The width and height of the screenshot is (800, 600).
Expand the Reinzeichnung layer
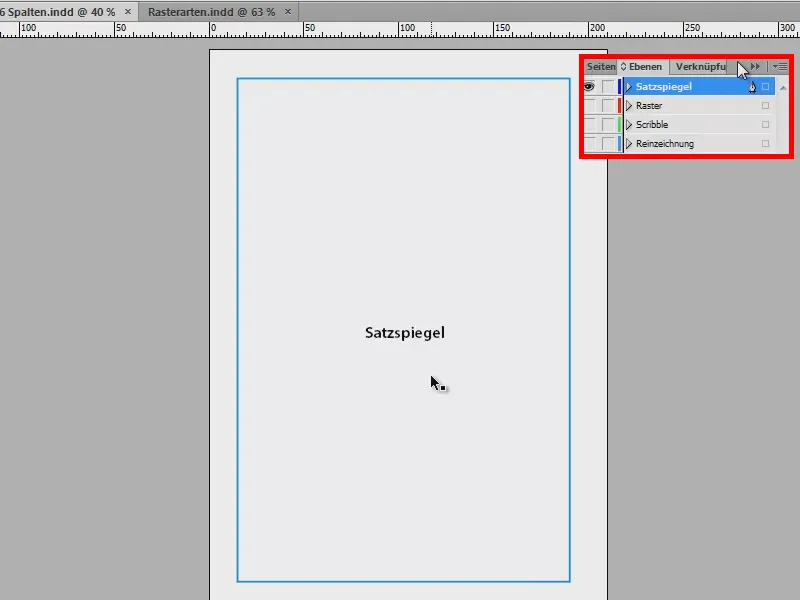(x=628, y=143)
